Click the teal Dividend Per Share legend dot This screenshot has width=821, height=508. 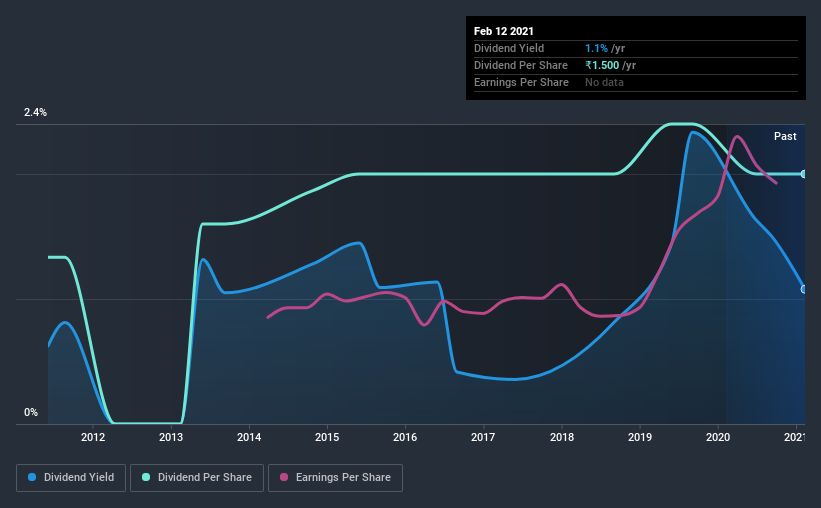[146, 477]
